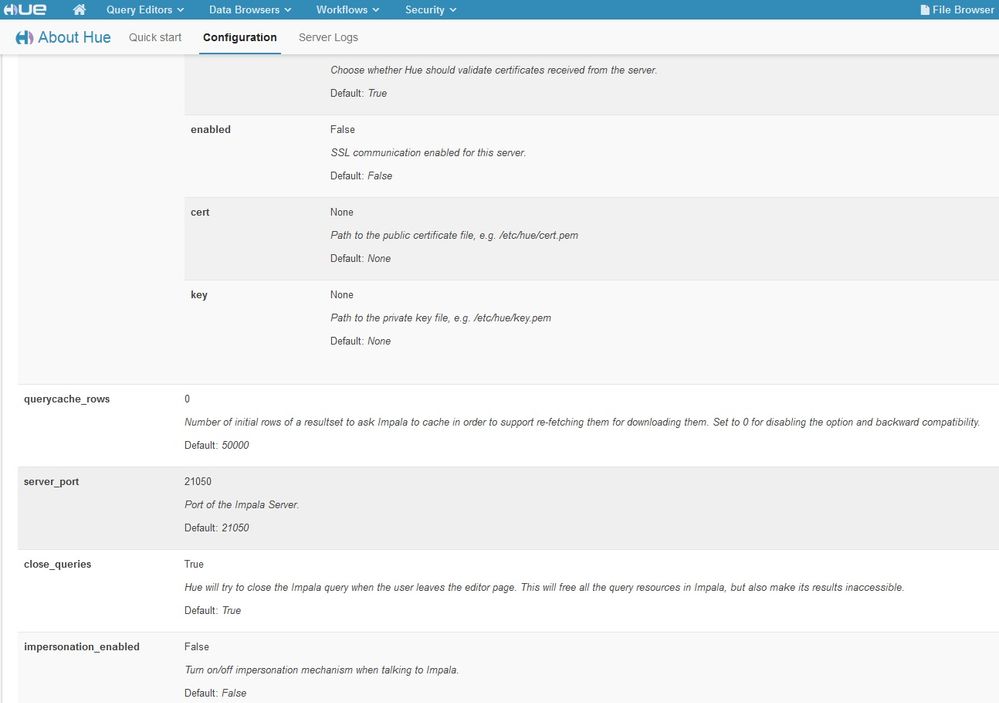The height and width of the screenshot is (703, 999).
Task: Click the close_queries setting label
Action: click(57, 565)
